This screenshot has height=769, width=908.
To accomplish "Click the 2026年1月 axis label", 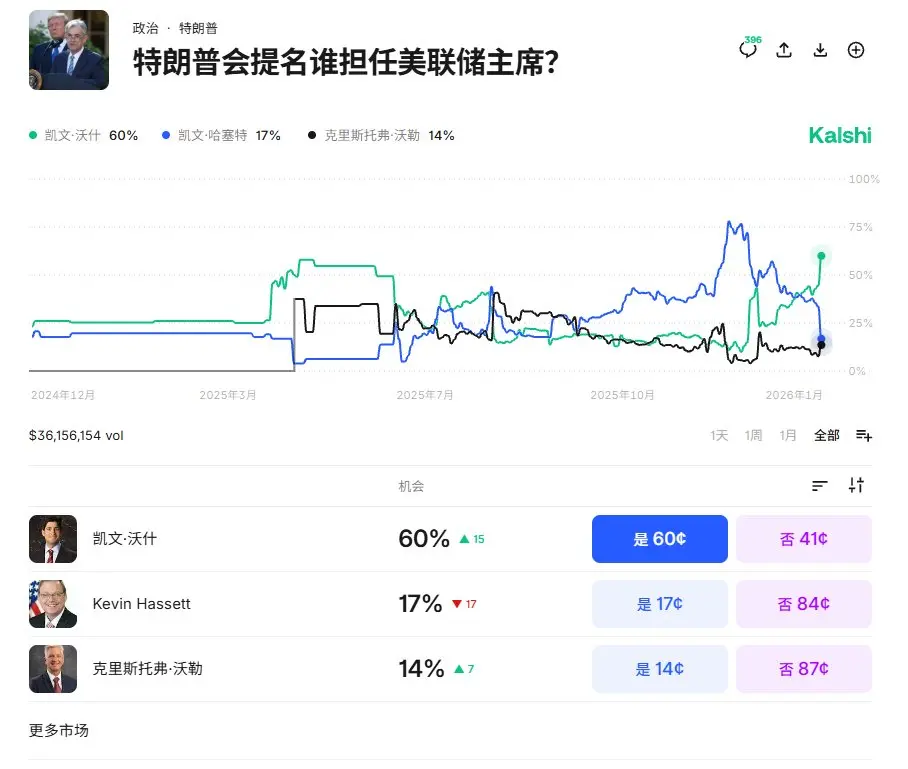I will 794,395.
